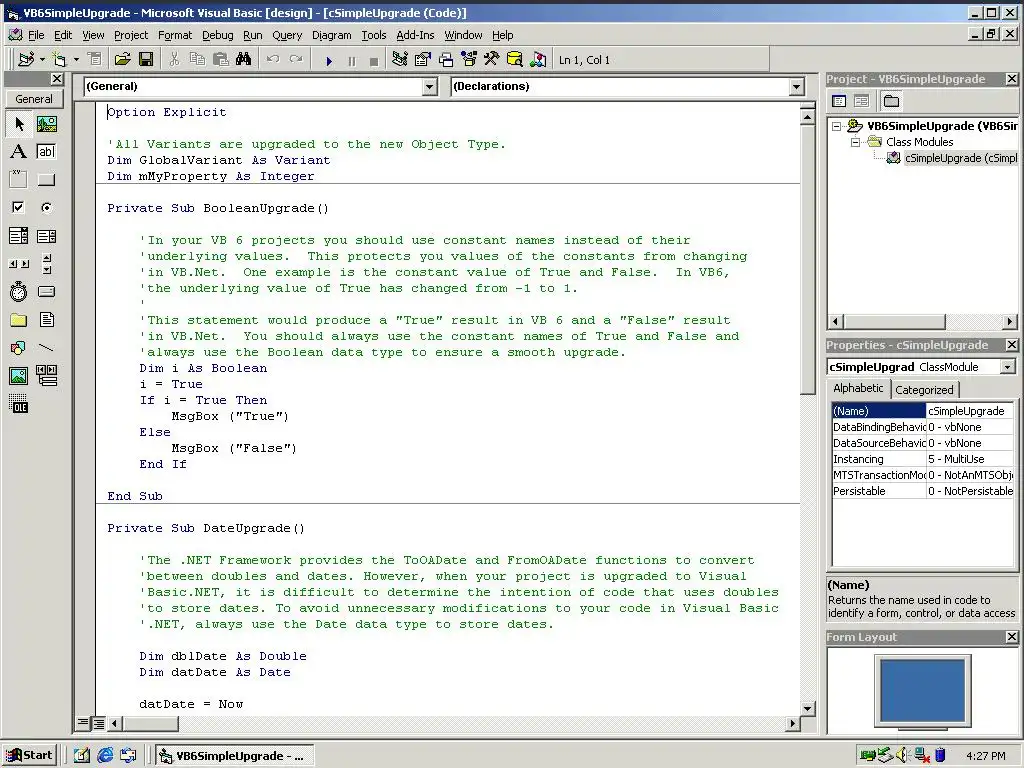Click the Cut scissors icon
Image resolution: width=1024 pixels, height=768 pixels.
coord(174,59)
